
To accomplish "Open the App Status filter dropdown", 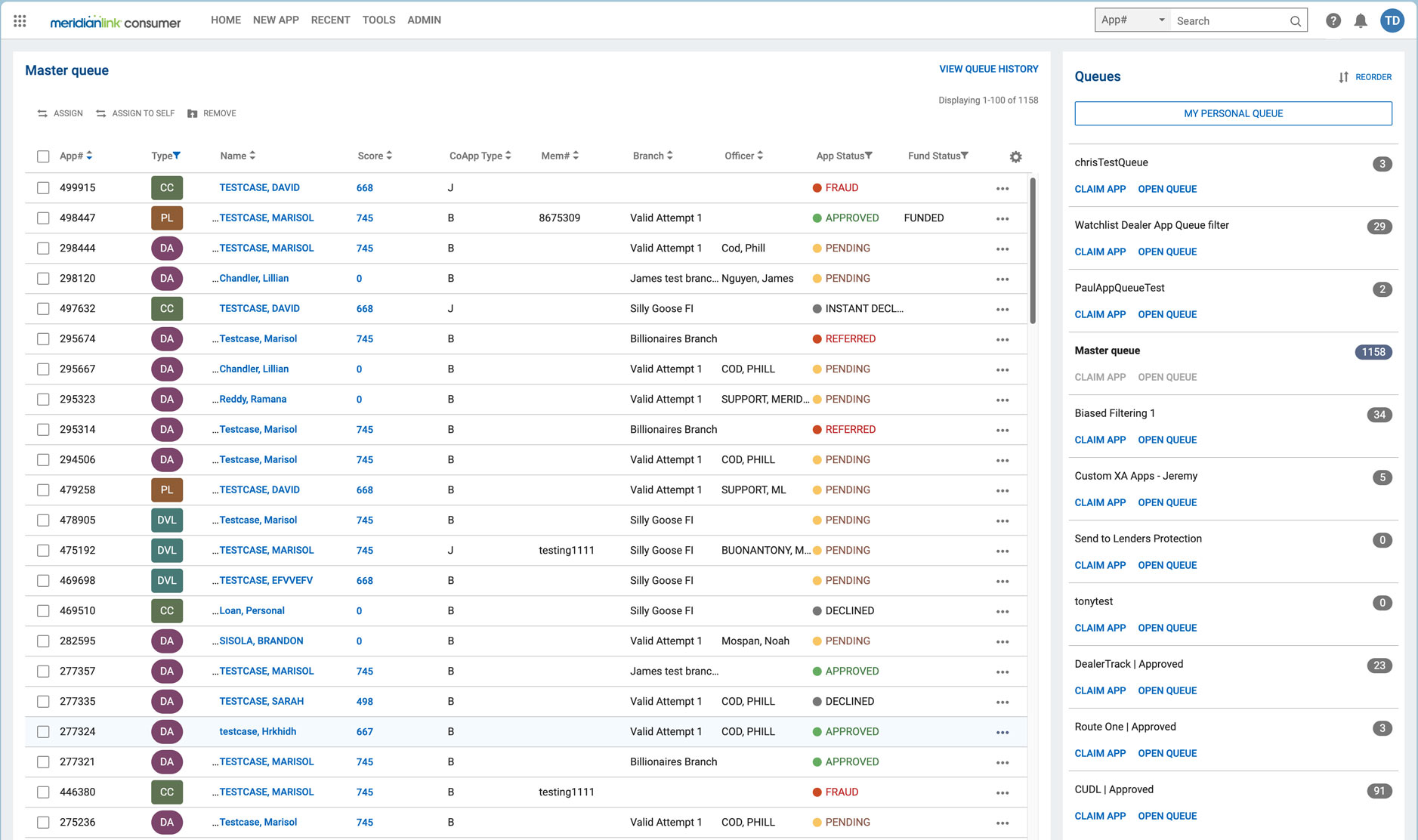I will [x=870, y=156].
